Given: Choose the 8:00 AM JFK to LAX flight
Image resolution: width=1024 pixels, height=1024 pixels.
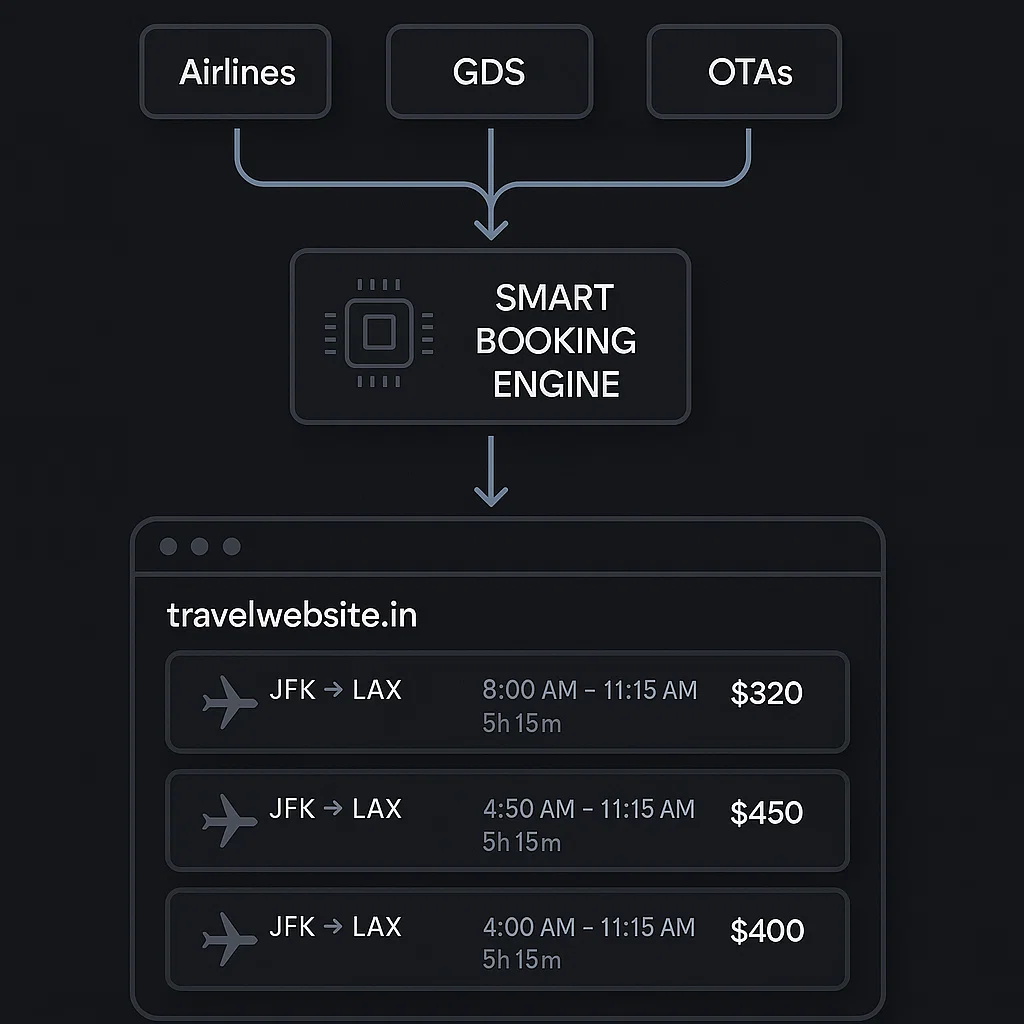Looking at the screenshot, I should [x=507, y=702].
